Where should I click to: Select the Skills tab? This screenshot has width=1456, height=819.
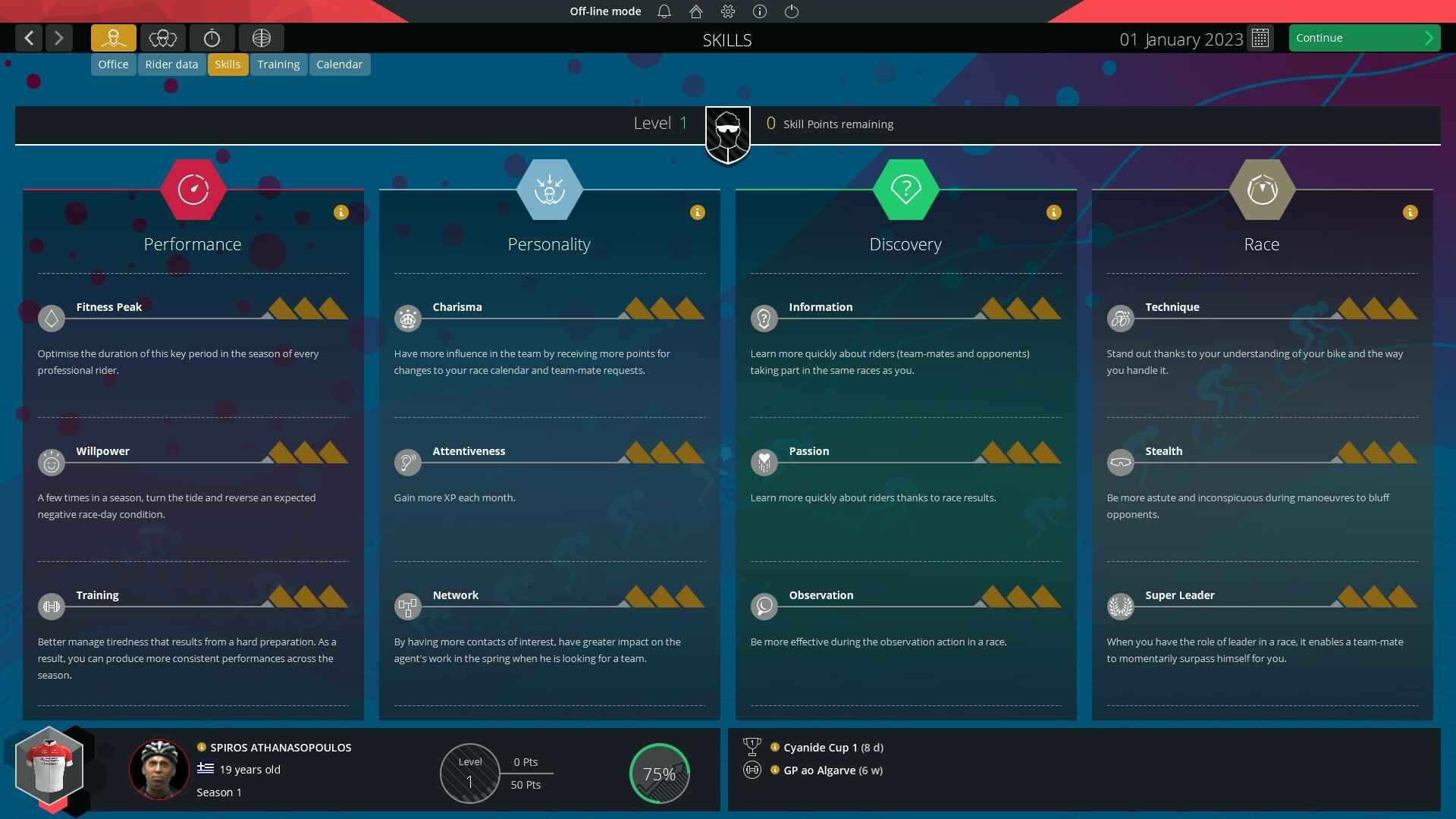(227, 64)
